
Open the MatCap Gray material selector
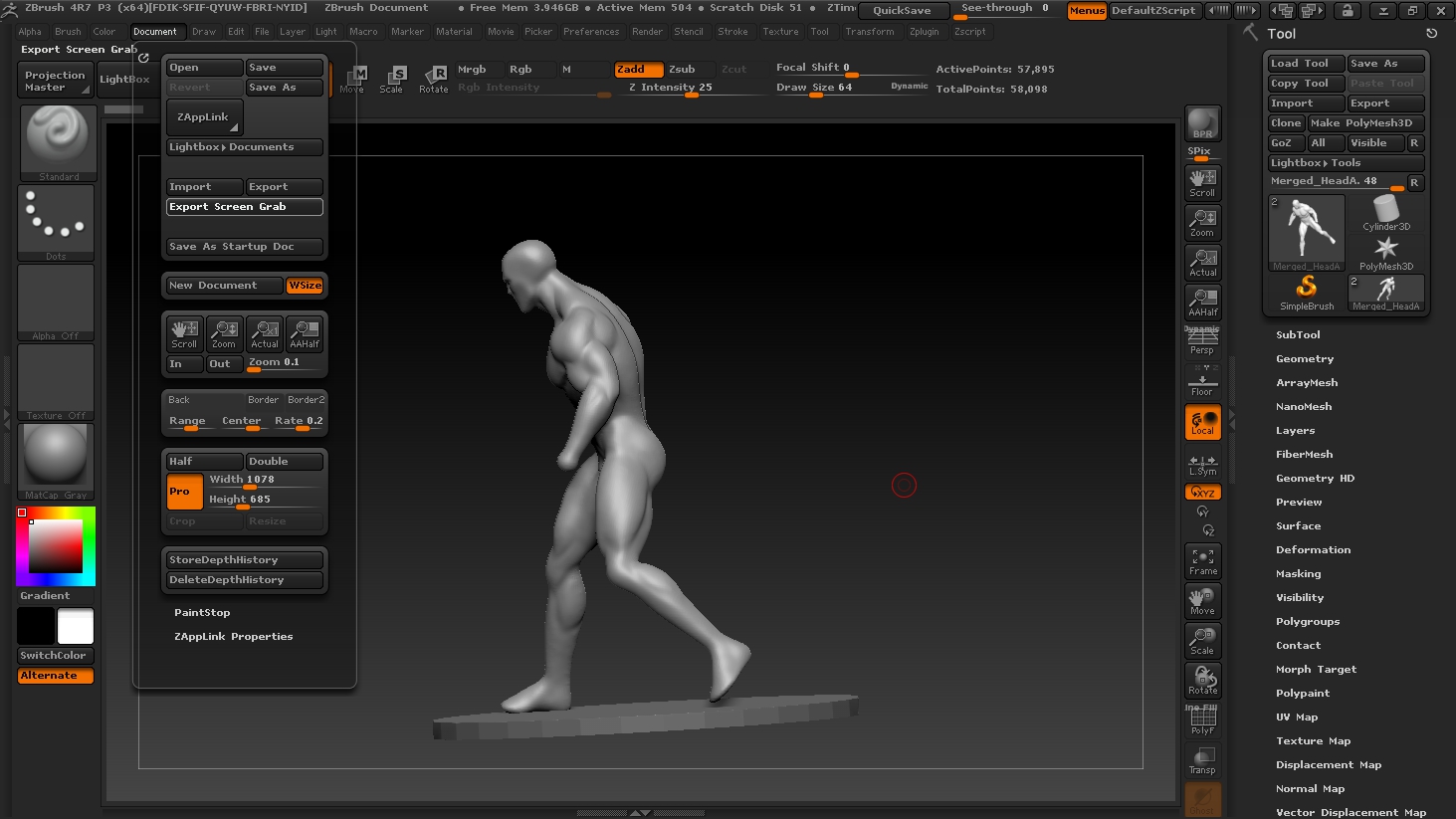pos(56,462)
